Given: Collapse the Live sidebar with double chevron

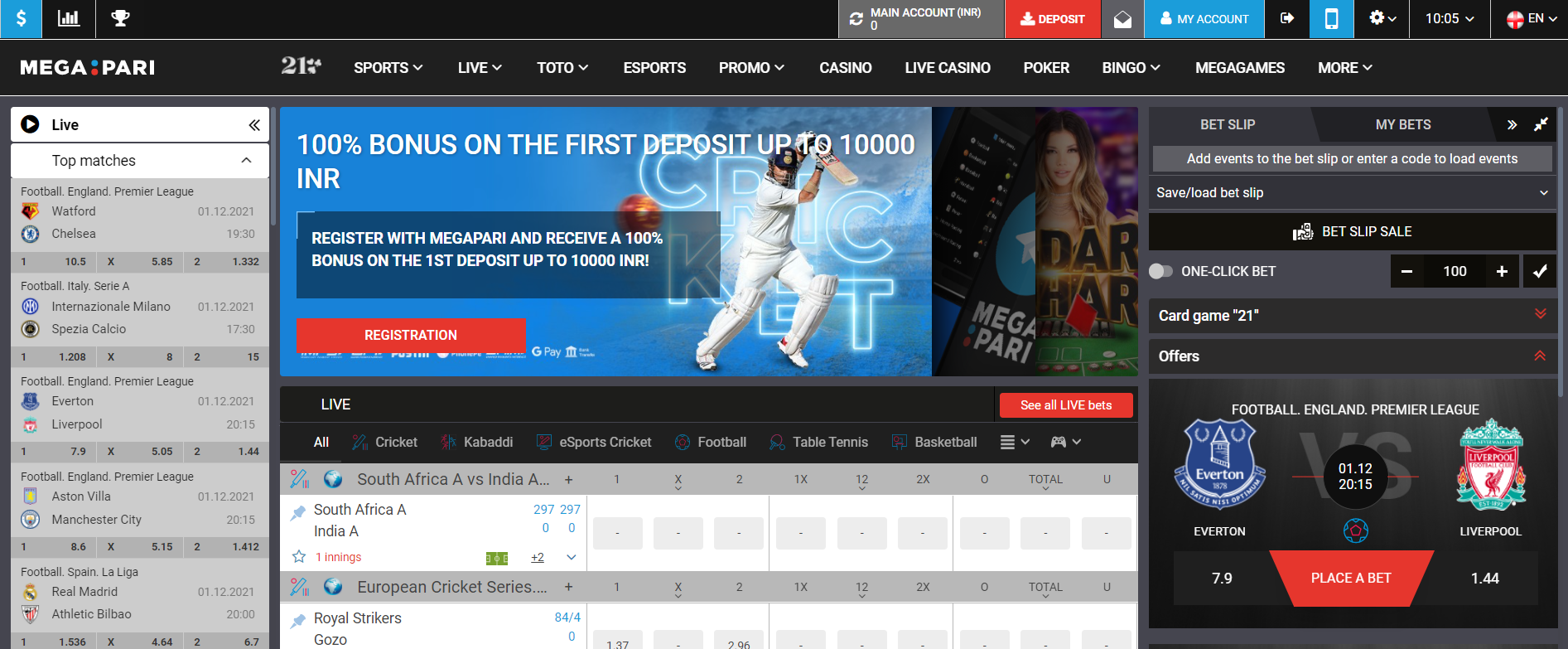Looking at the screenshot, I should [x=254, y=125].
